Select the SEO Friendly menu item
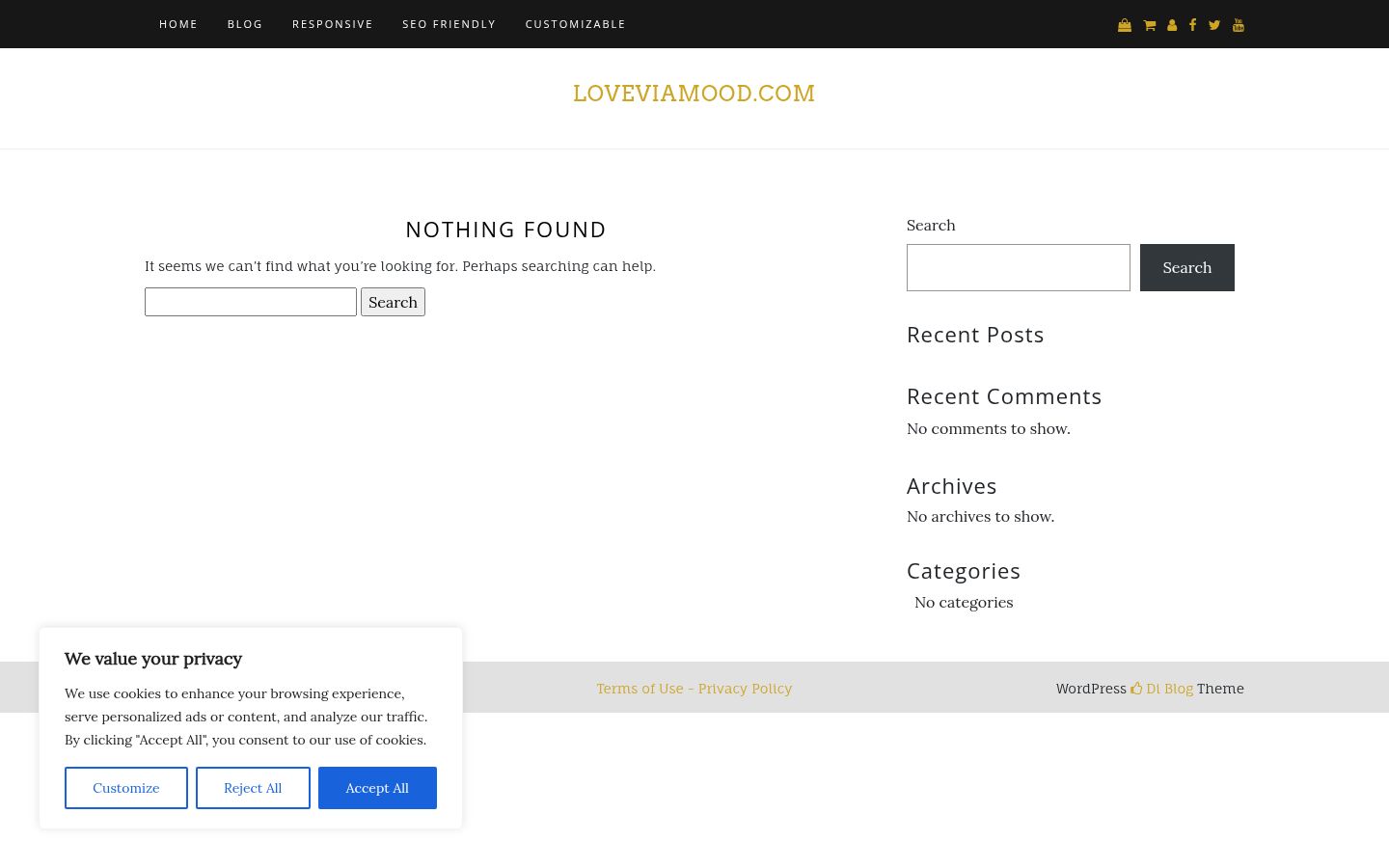Viewport: 1389px width, 868px height. click(x=449, y=24)
